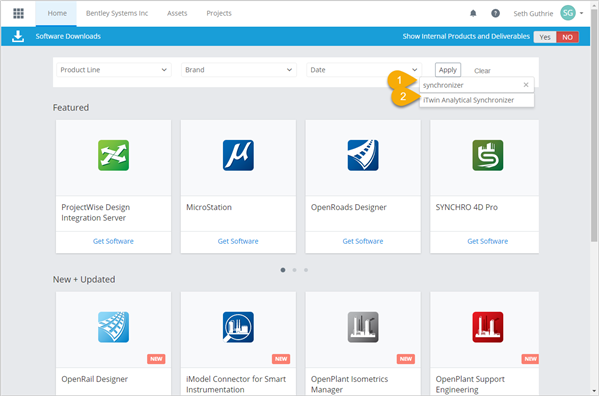599x396 pixels.
Task: Click the MicroStation product icon
Action: point(238,155)
